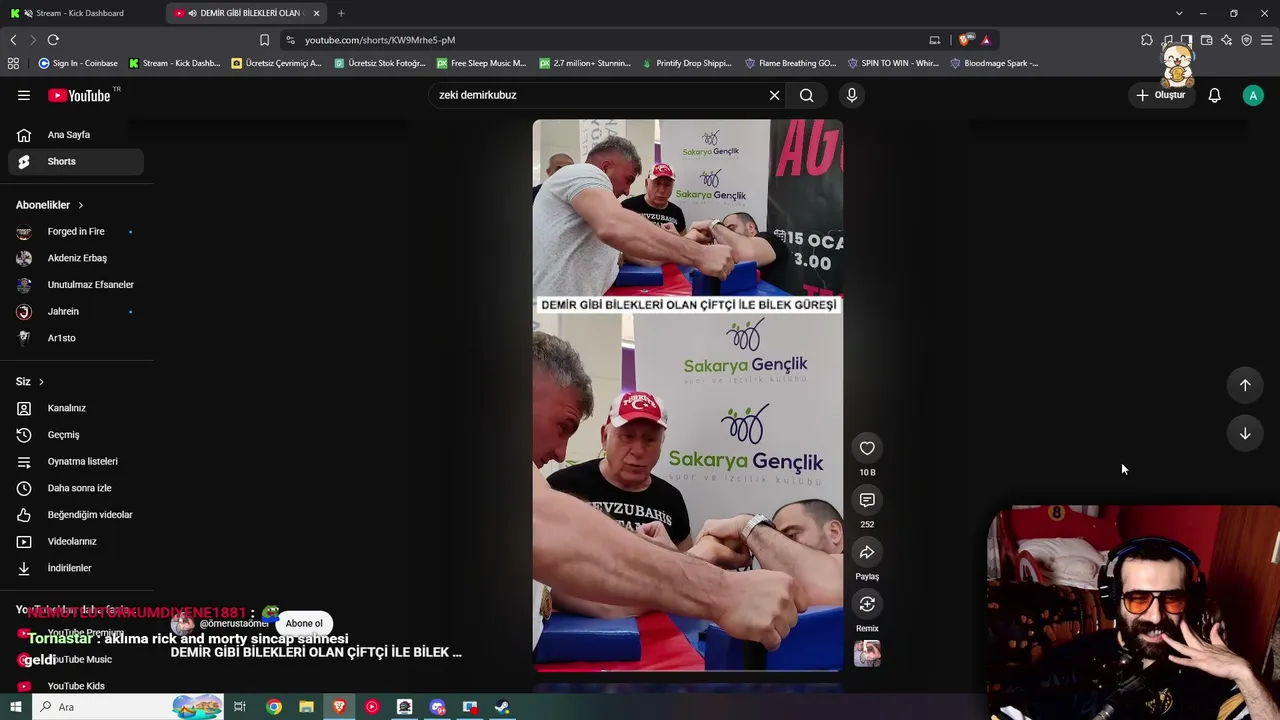Open the Short's sound thumbnail

point(867,653)
